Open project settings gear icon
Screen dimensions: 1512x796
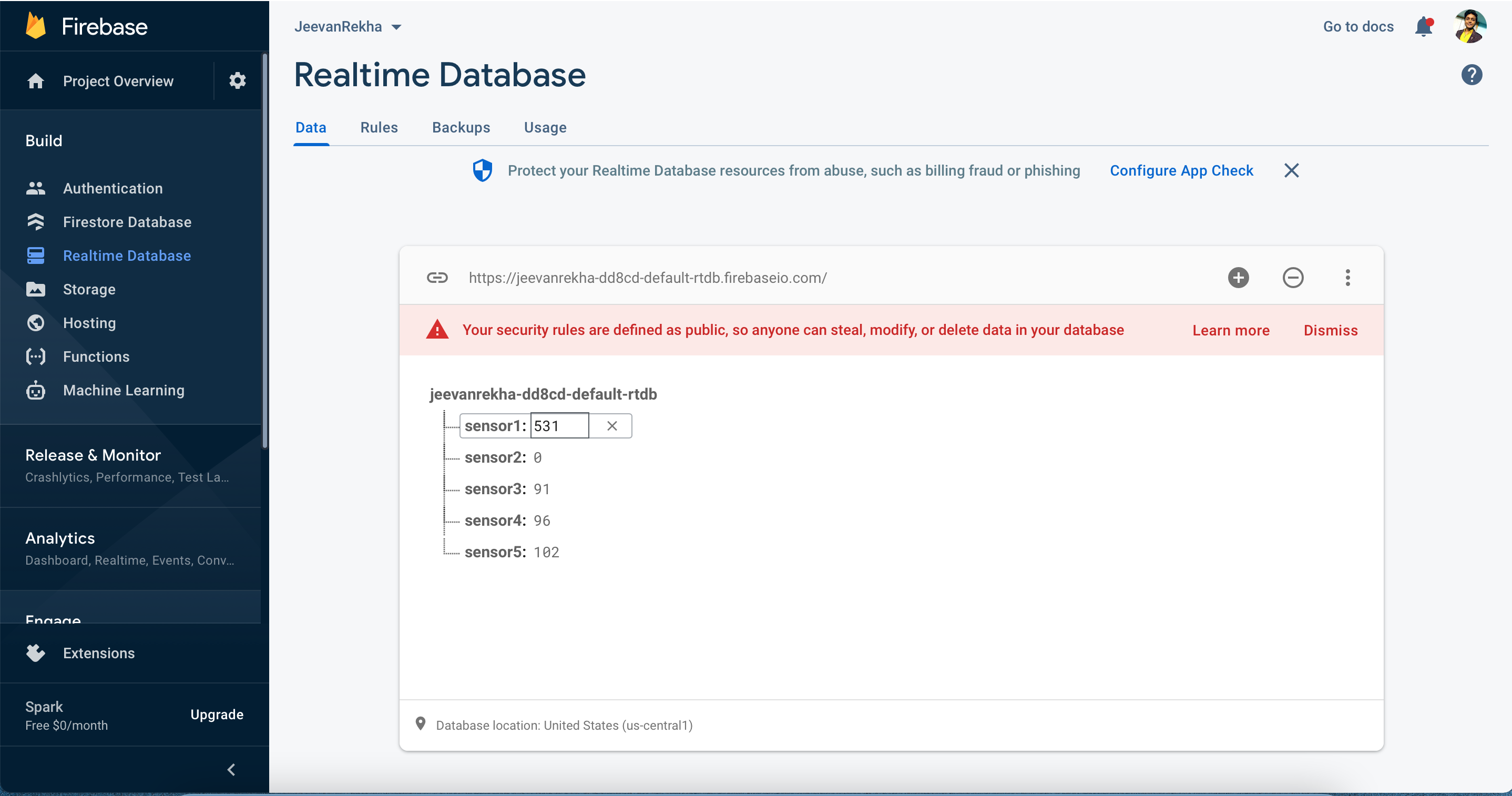point(237,81)
